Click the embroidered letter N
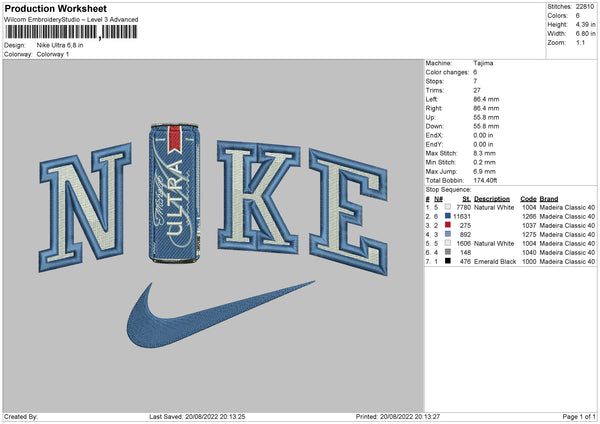This screenshot has width=600, height=424. pos(85,207)
